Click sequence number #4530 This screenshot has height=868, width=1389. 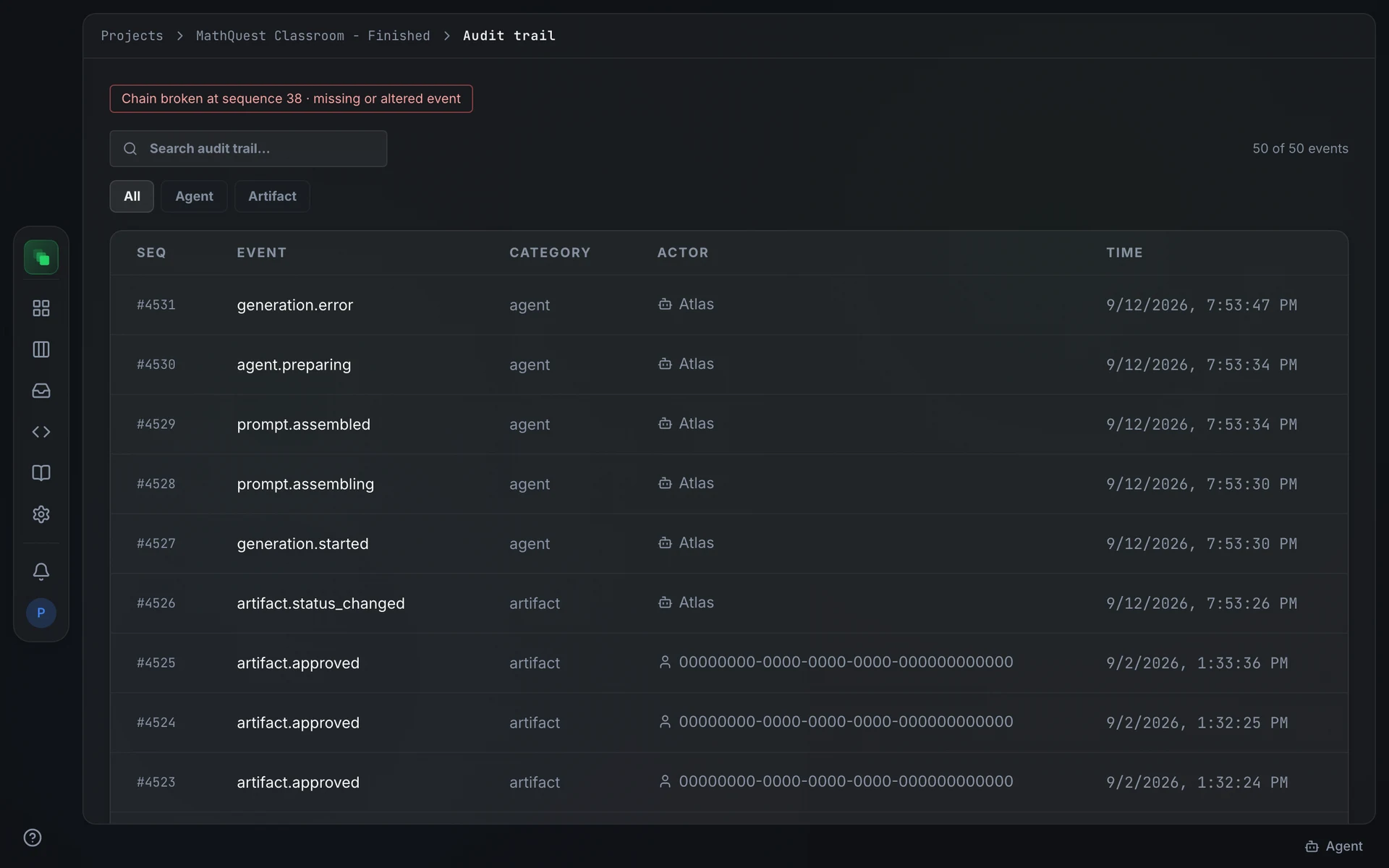pyautogui.click(x=156, y=365)
